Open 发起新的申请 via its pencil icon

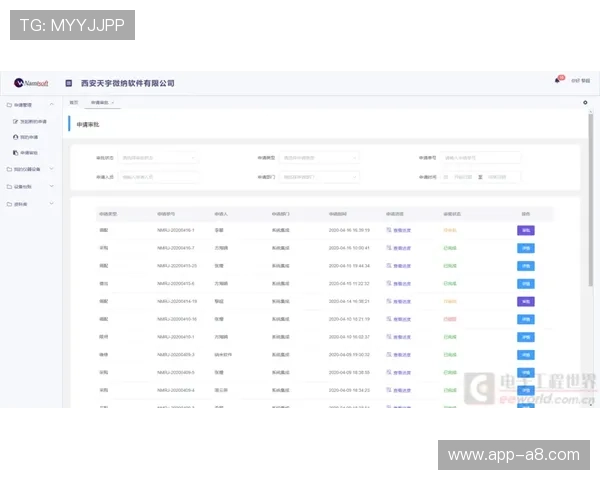click(x=15, y=121)
